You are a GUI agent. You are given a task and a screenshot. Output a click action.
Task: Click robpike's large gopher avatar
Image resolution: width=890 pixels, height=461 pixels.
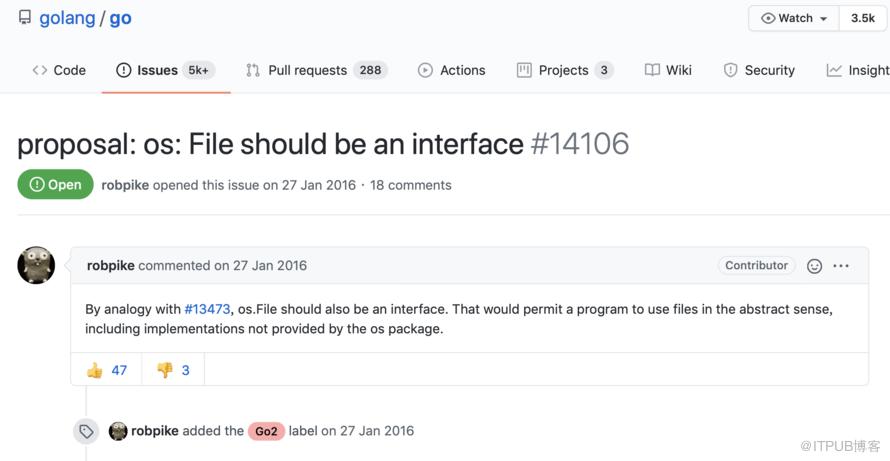36,265
